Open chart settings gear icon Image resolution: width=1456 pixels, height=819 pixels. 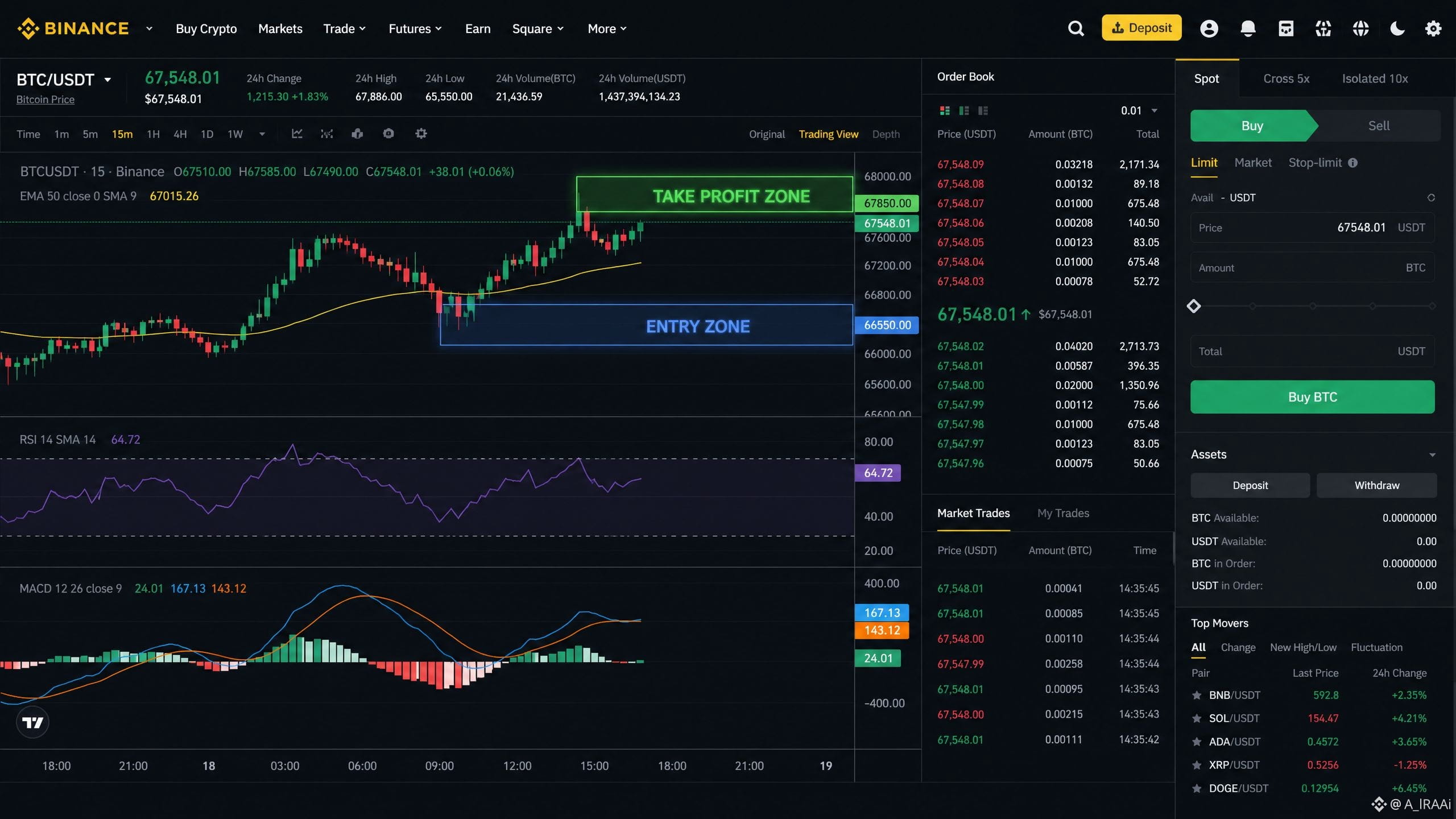coord(421,134)
